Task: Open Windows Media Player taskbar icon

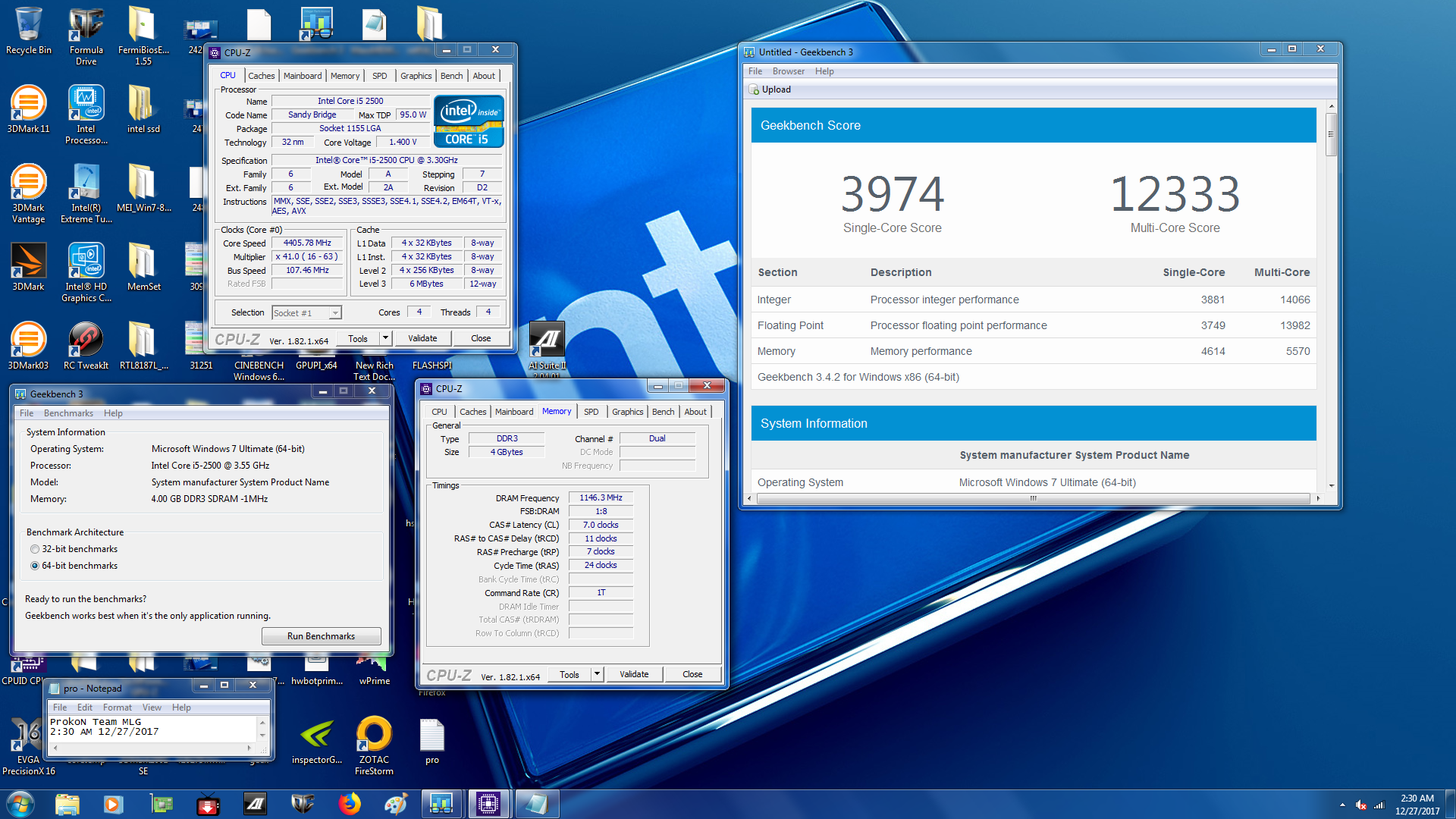Action: tap(113, 804)
